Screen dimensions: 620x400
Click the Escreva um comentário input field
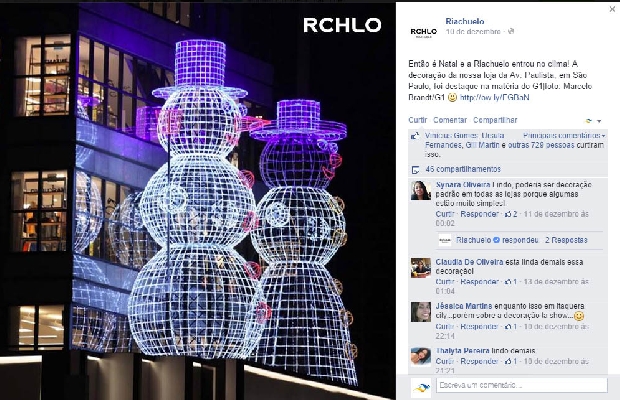[x=522, y=385]
